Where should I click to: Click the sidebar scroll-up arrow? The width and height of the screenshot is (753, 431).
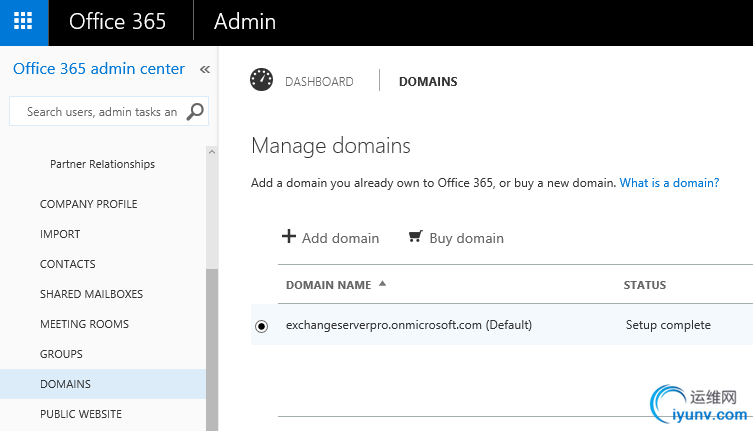(212, 152)
